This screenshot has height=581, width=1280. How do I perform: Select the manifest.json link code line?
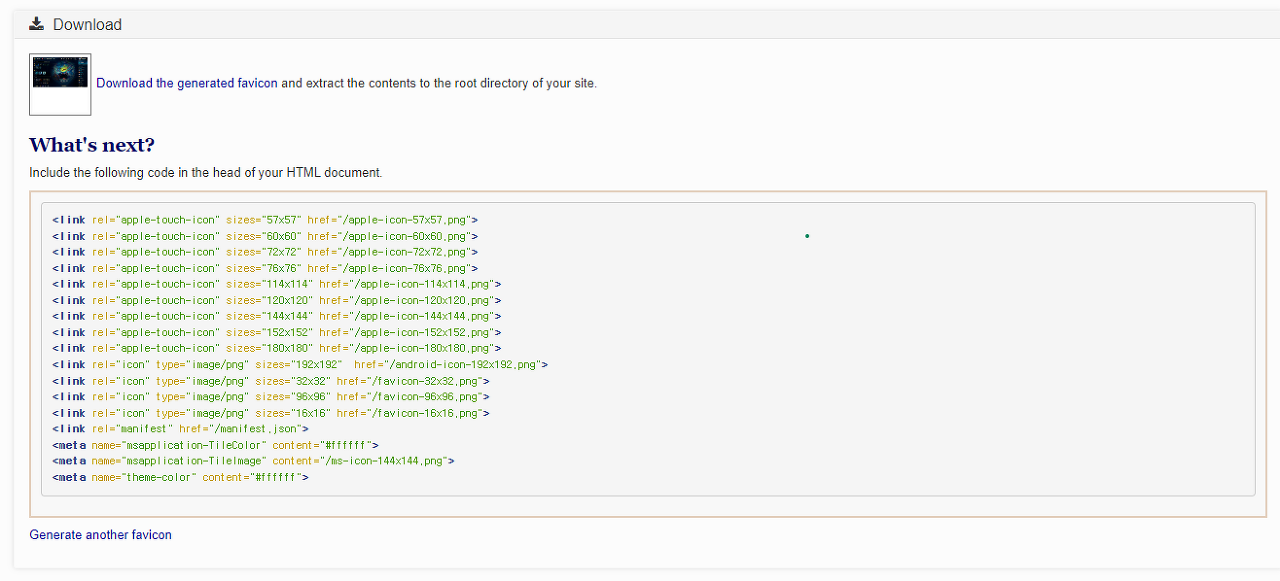click(x=180, y=429)
